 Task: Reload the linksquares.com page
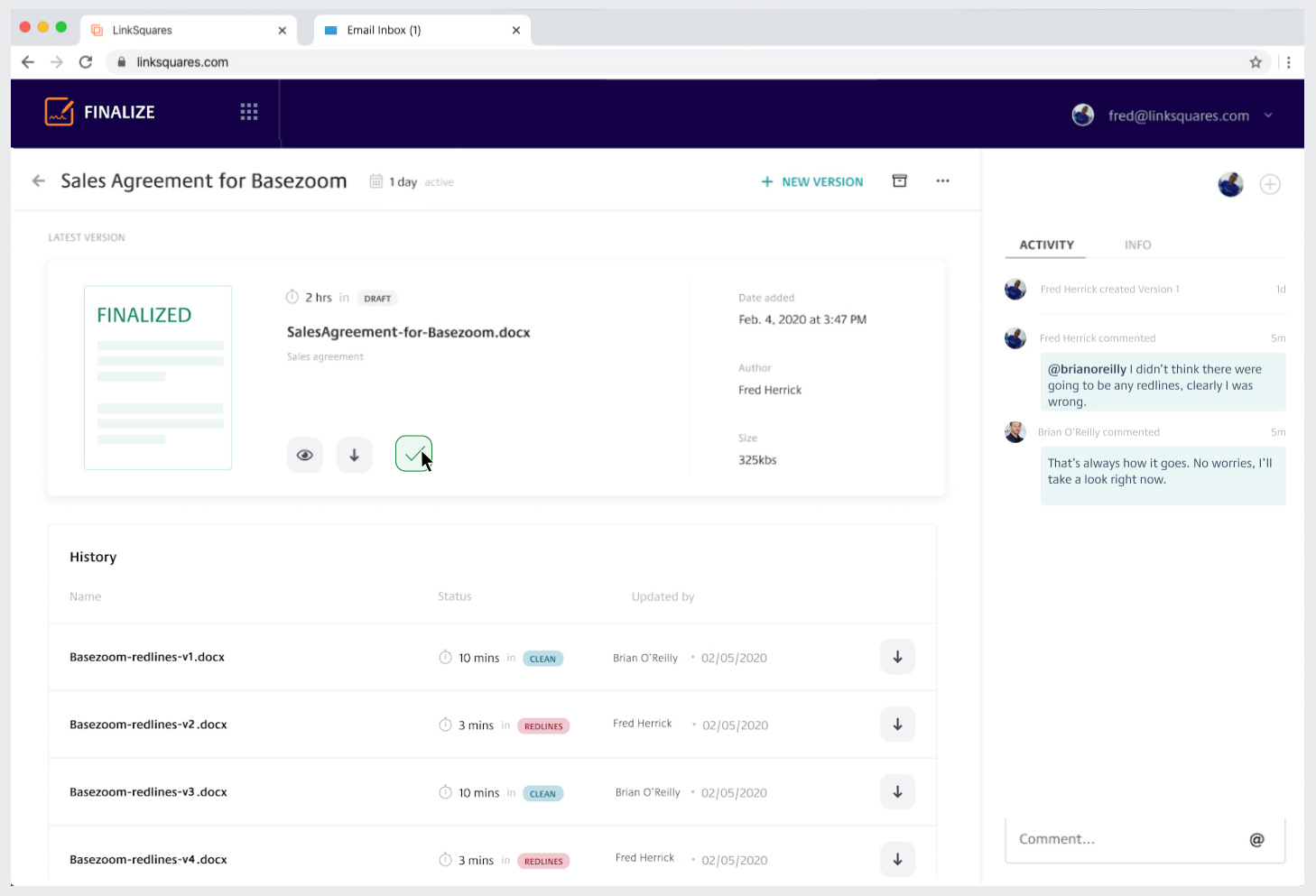(86, 62)
